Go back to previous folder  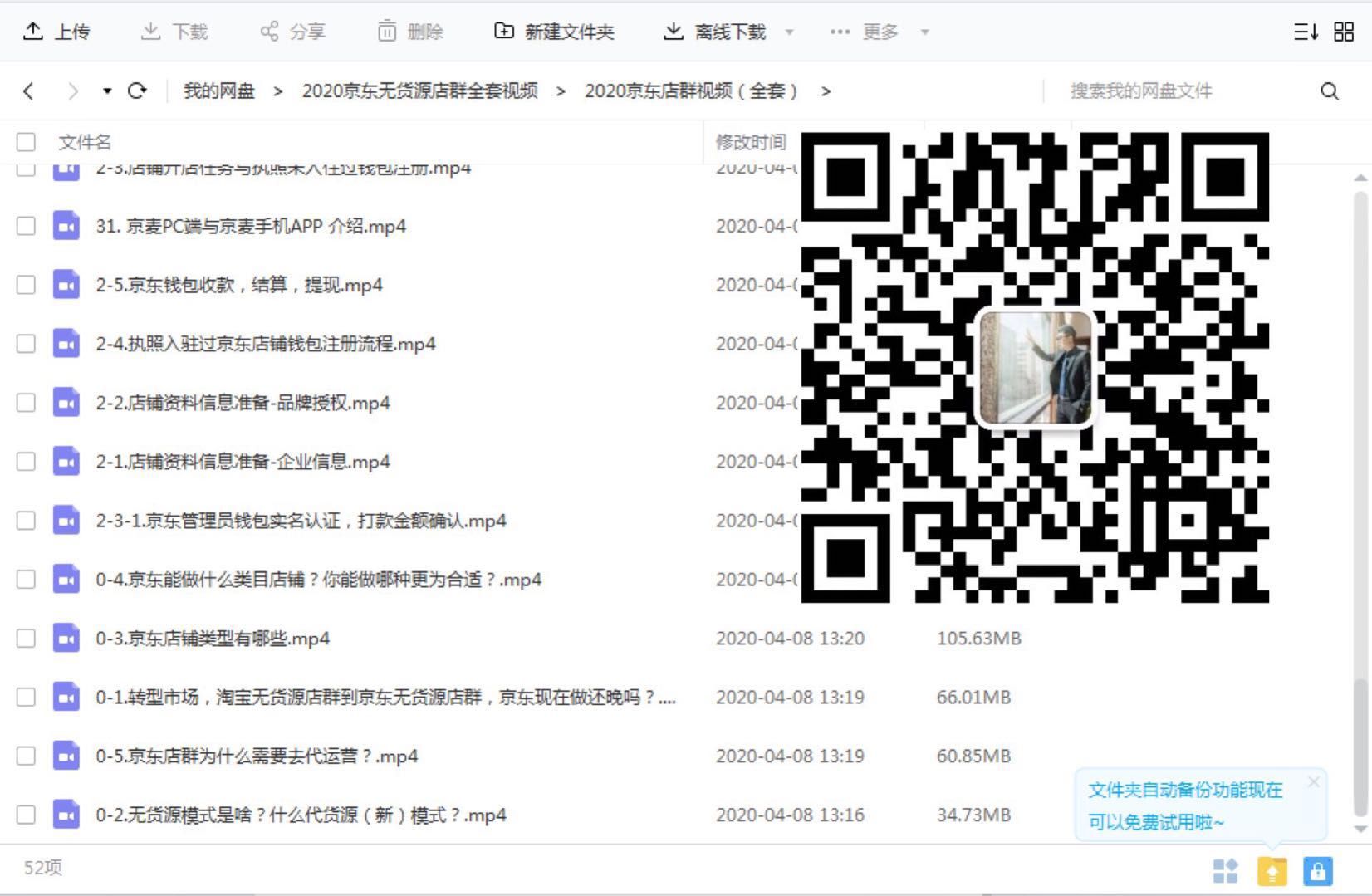(29, 91)
